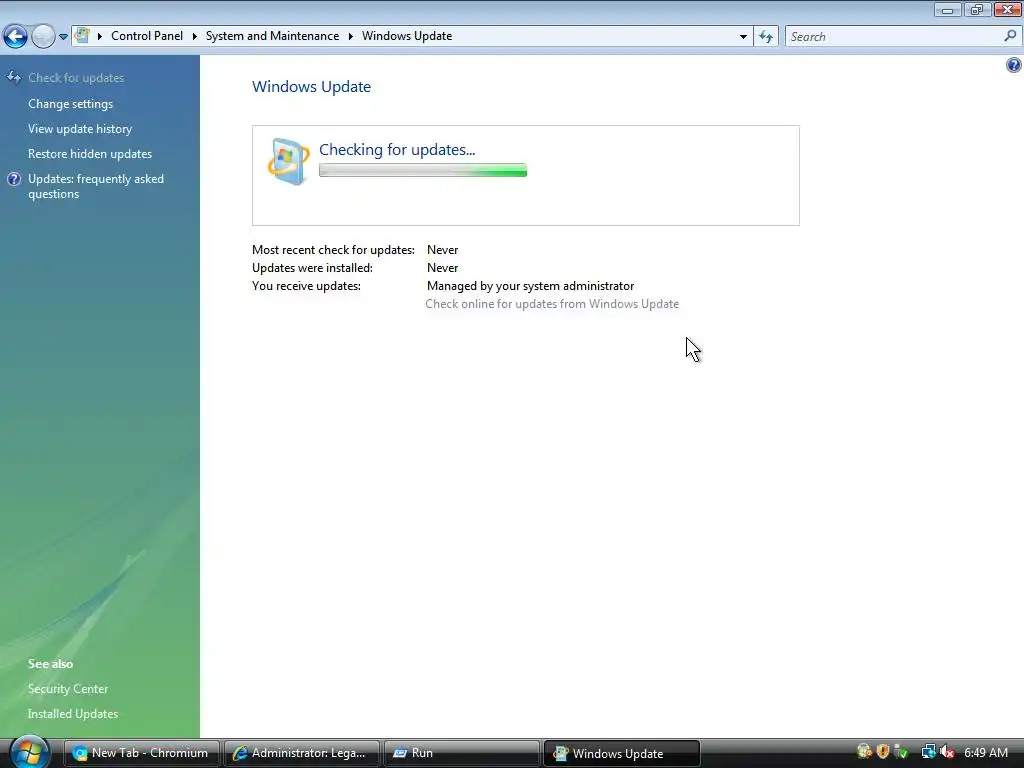The height and width of the screenshot is (768, 1024).
Task: Open the address bar history dropdown
Action: click(743, 37)
